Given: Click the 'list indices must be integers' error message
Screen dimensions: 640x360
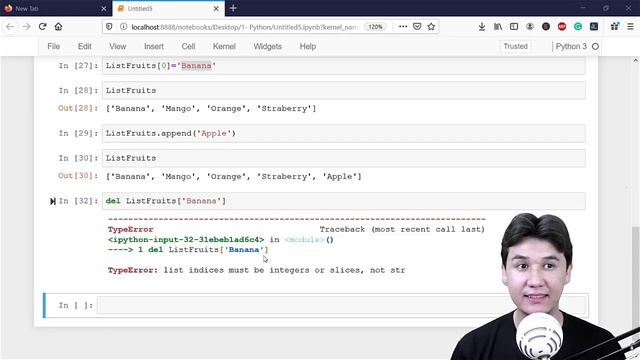Looking at the screenshot, I should pos(256,270).
